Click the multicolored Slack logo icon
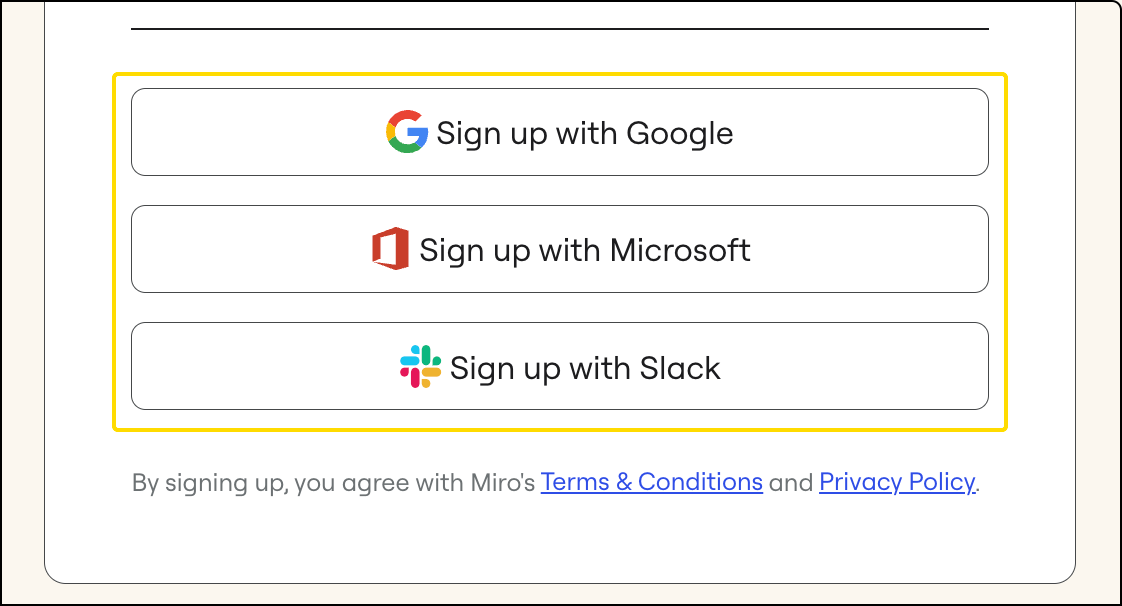The image size is (1122, 606). pyautogui.click(x=420, y=367)
